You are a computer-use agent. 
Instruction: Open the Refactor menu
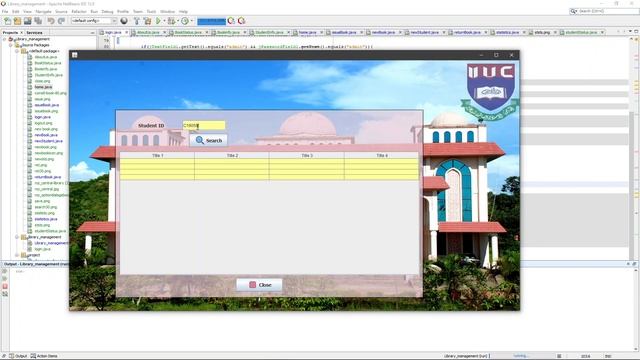pyautogui.click(x=79, y=11)
